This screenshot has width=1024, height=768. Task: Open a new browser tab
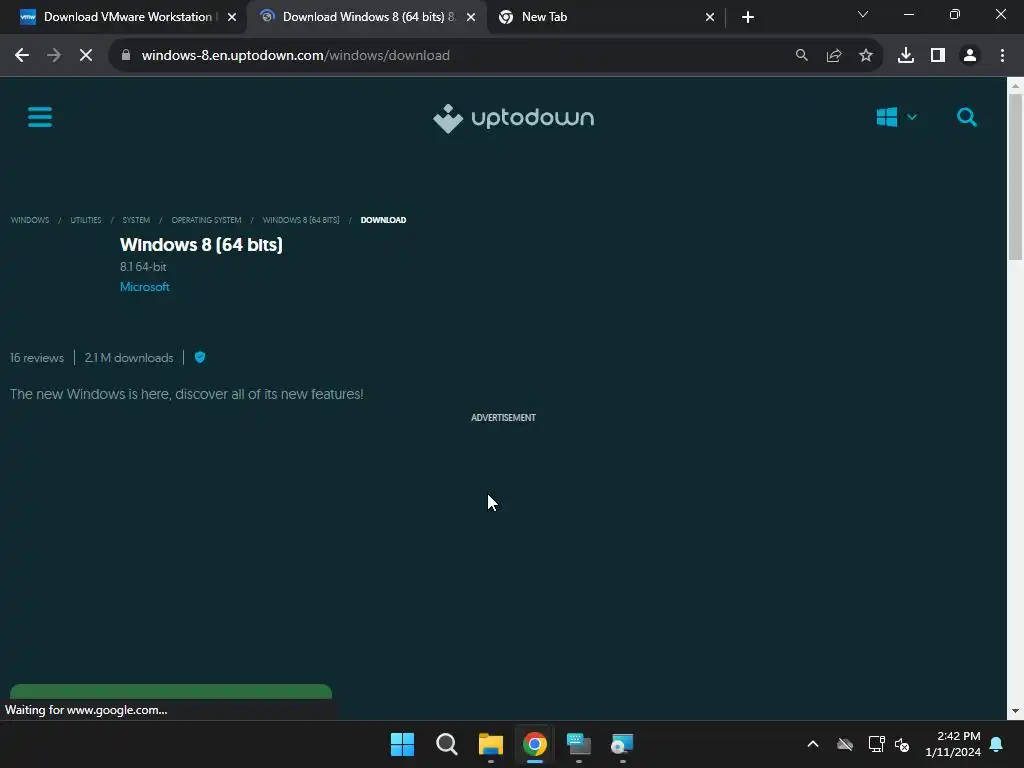(x=748, y=17)
